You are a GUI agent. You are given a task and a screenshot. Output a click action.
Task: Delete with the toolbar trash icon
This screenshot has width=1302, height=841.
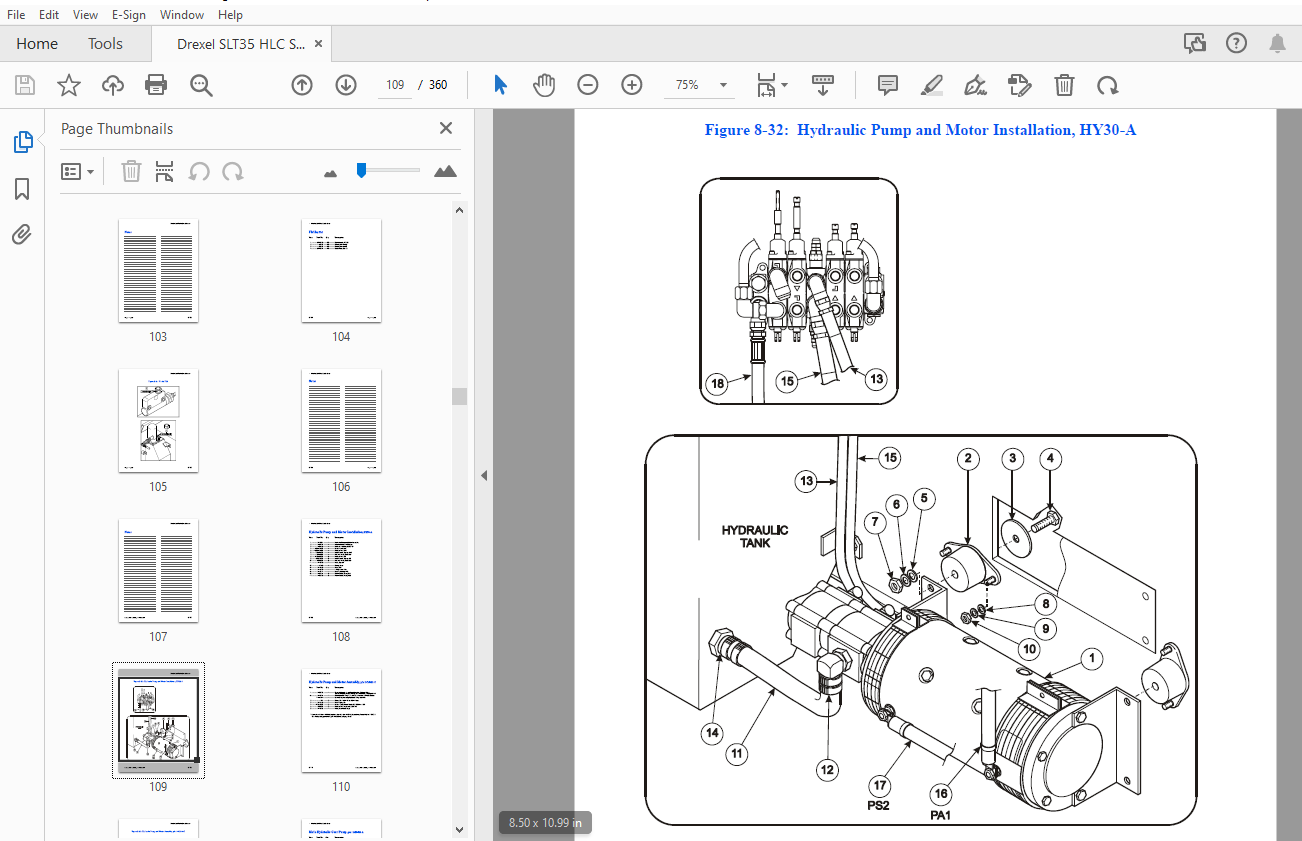(x=1065, y=85)
